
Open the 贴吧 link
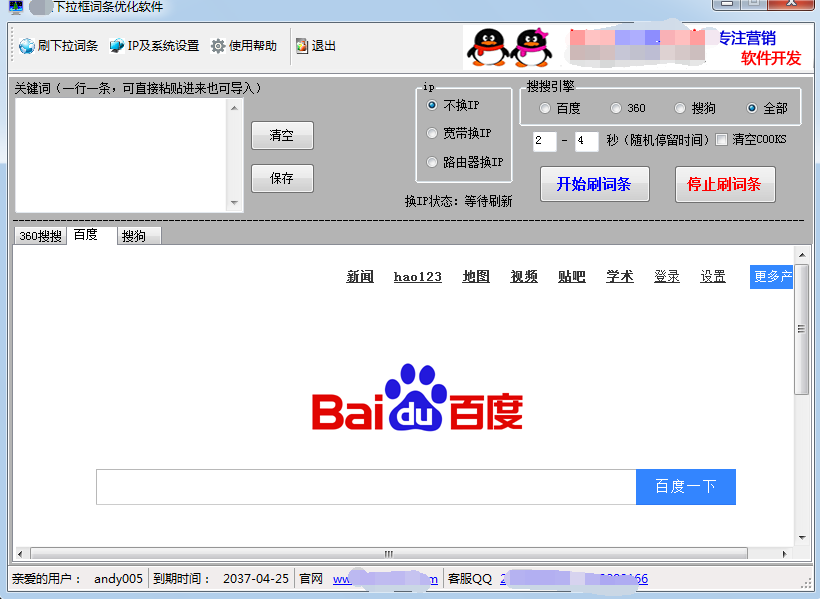click(x=572, y=276)
